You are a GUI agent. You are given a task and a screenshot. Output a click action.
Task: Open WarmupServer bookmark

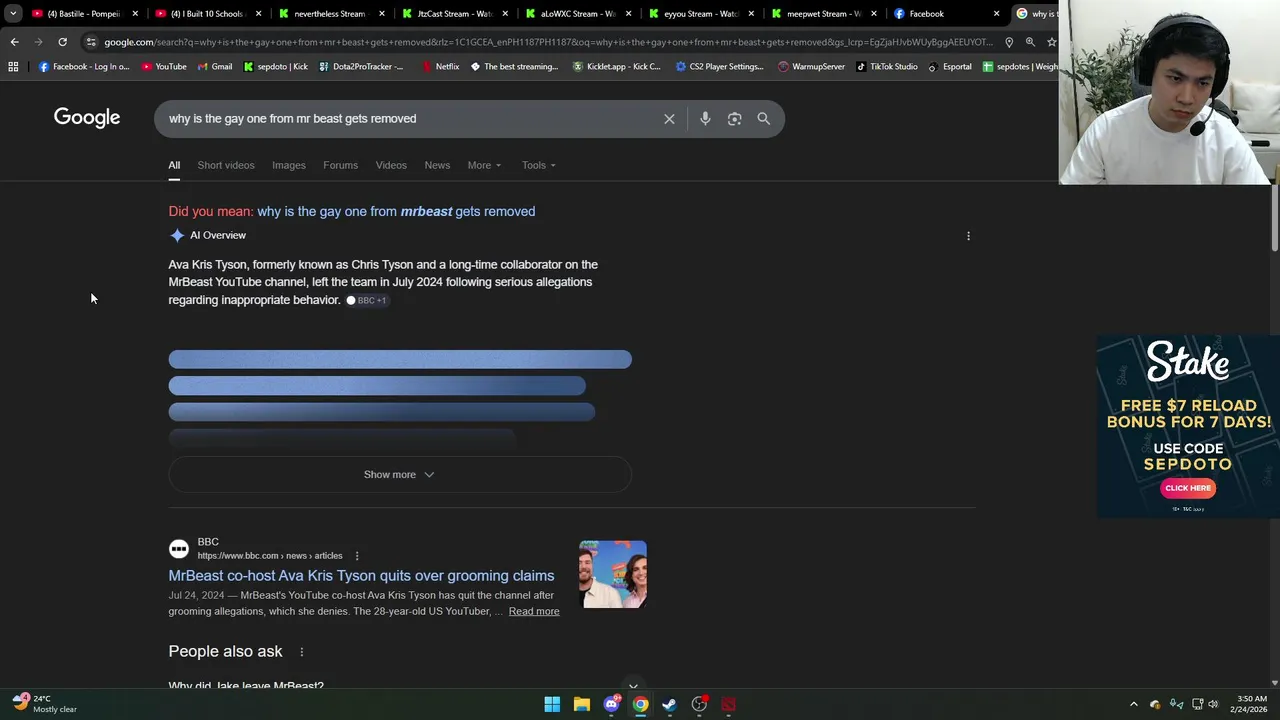coord(811,67)
